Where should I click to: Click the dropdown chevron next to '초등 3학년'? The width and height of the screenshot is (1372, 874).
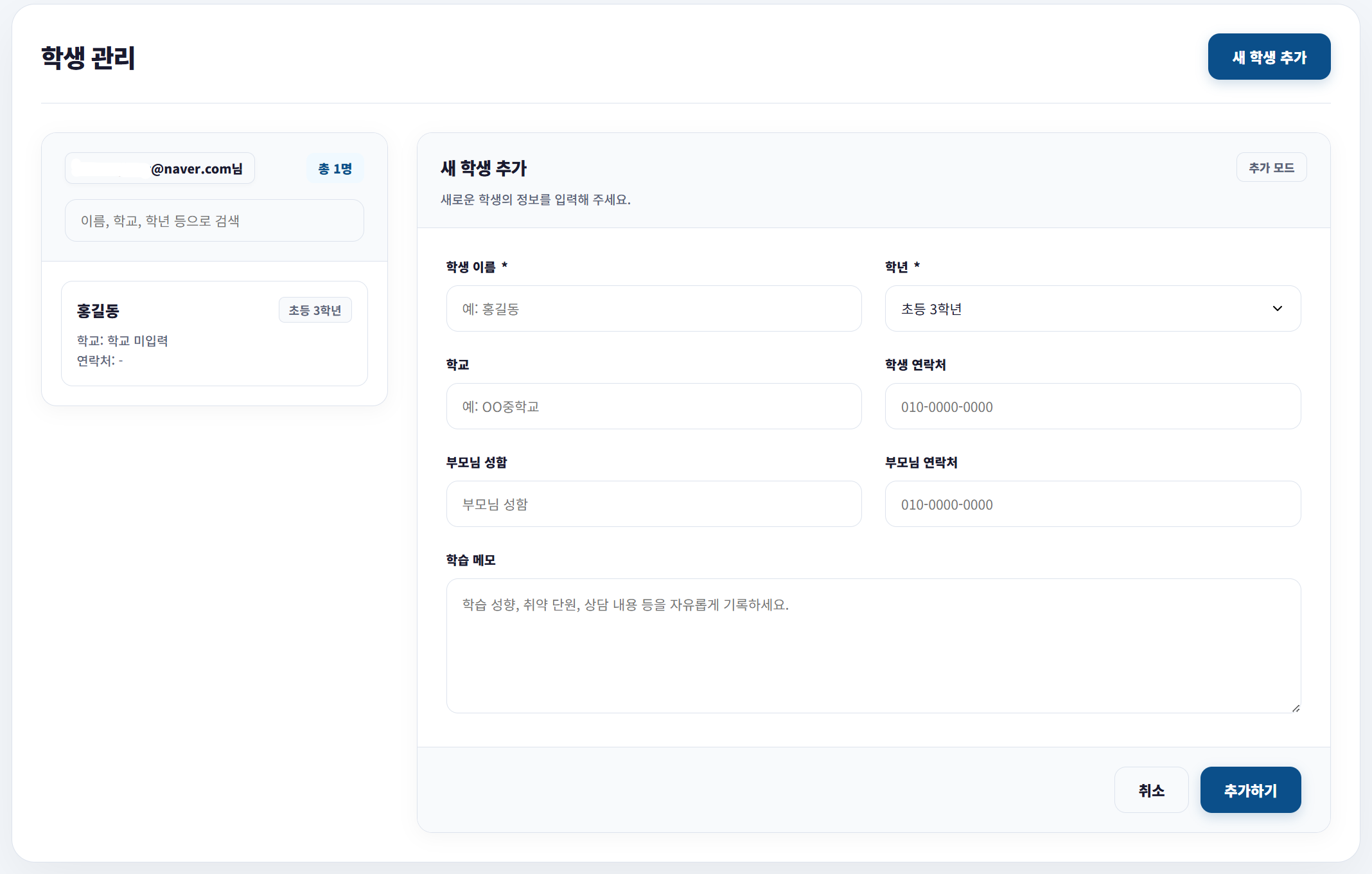1278,308
